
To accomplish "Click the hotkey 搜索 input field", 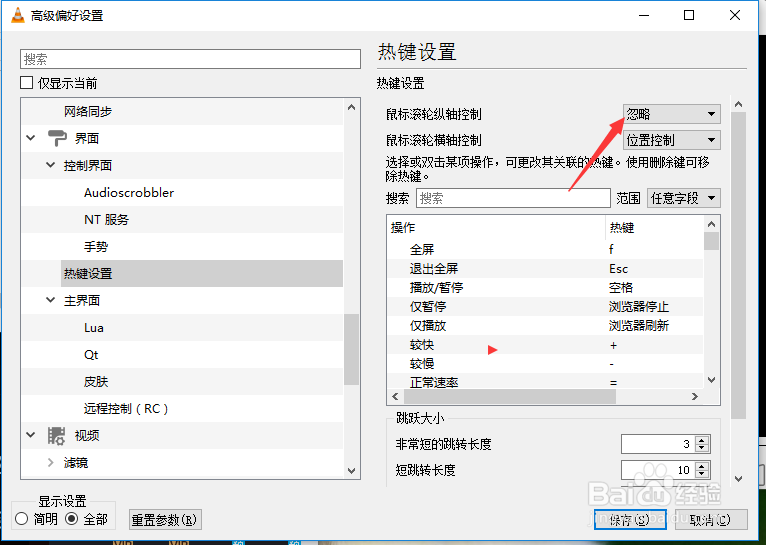I will (513, 198).
